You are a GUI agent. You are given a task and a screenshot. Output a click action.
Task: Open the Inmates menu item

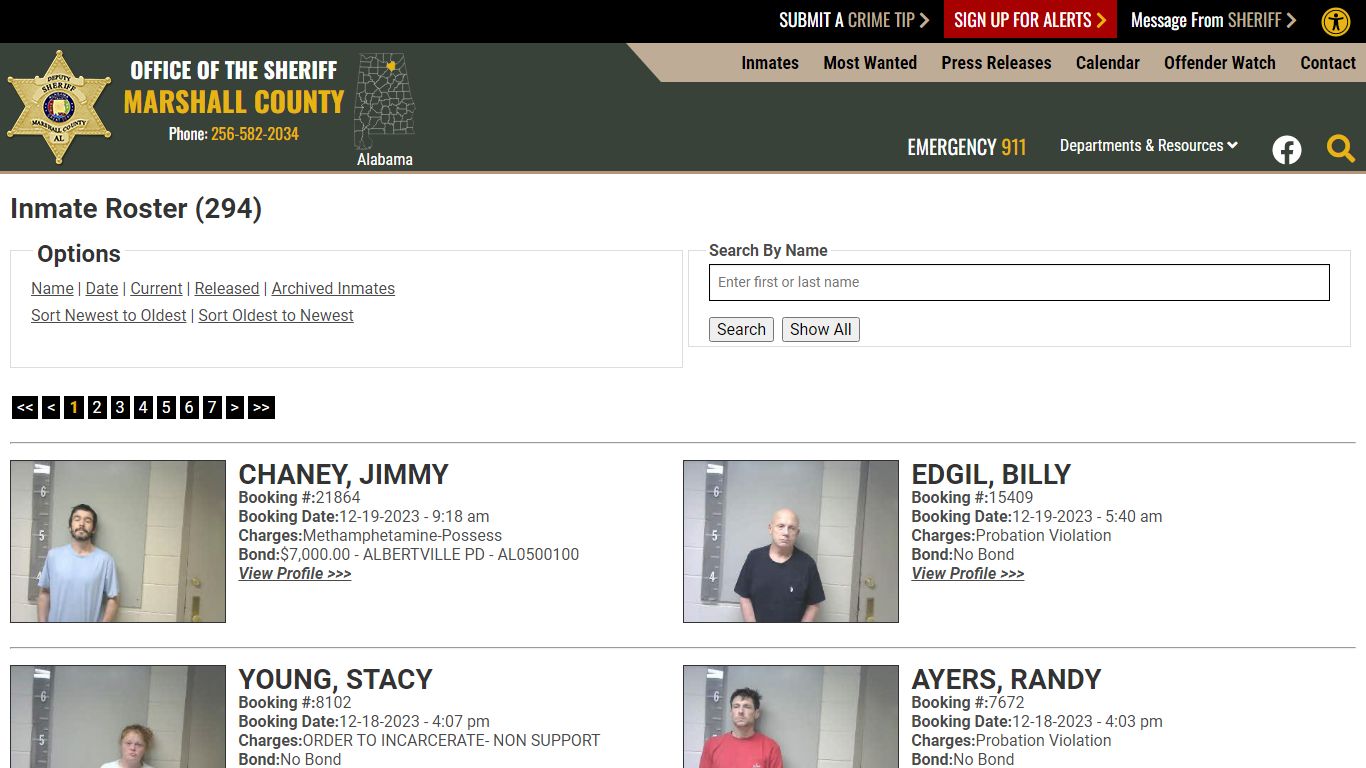click(770, 62)
